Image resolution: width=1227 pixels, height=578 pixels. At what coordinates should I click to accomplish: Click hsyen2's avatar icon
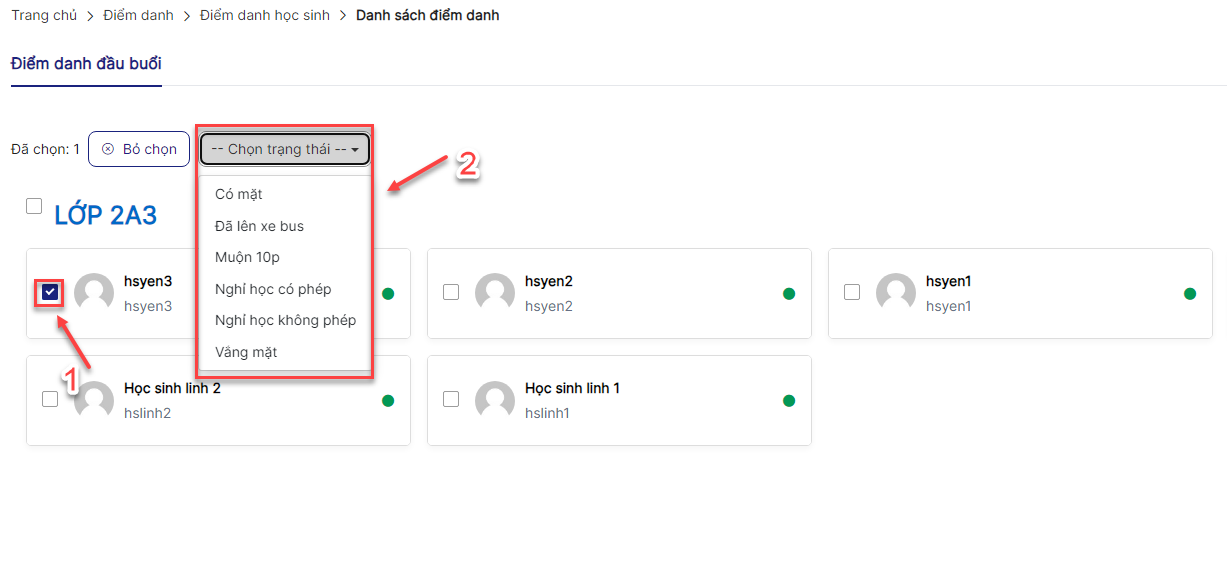(x=495, y=293)
